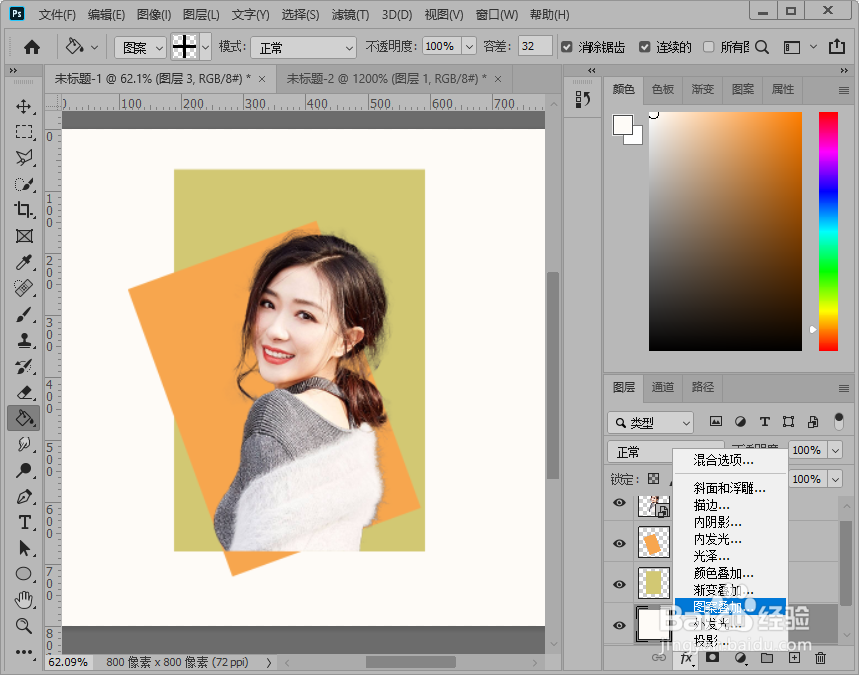Open the tool preset picker arrow

click(x=94, y=47)
